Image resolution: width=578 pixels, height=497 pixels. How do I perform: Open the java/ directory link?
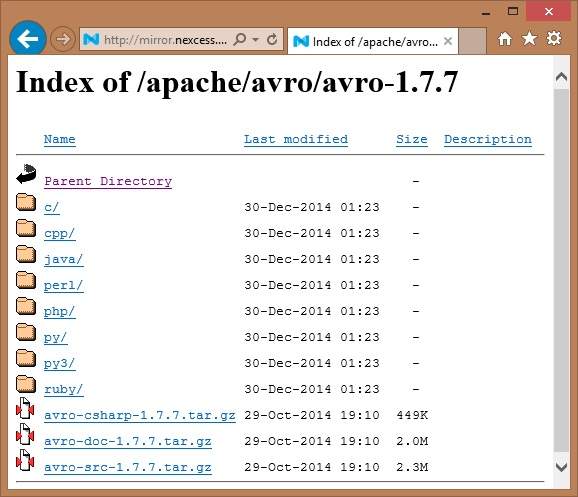(x=64, y=260)
